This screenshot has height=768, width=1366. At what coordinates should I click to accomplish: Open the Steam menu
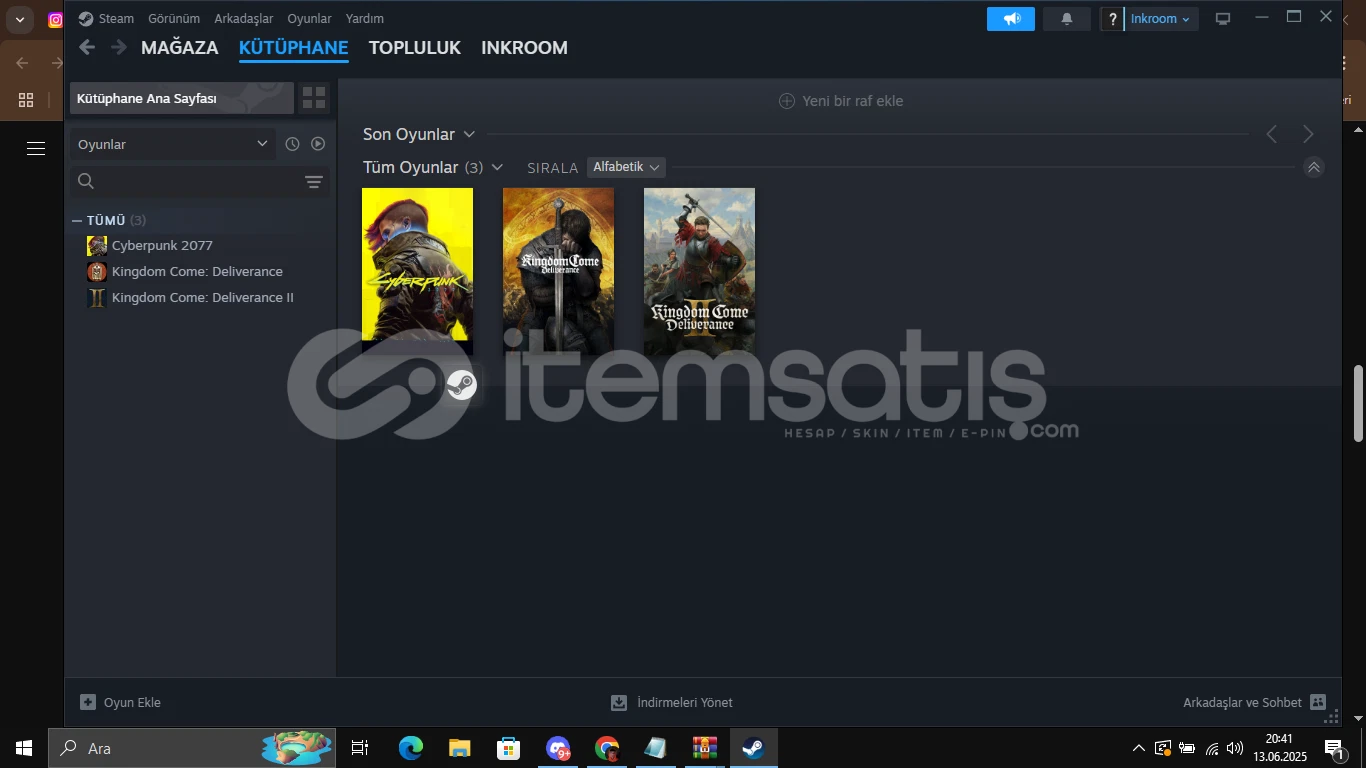tap(116, 19)
